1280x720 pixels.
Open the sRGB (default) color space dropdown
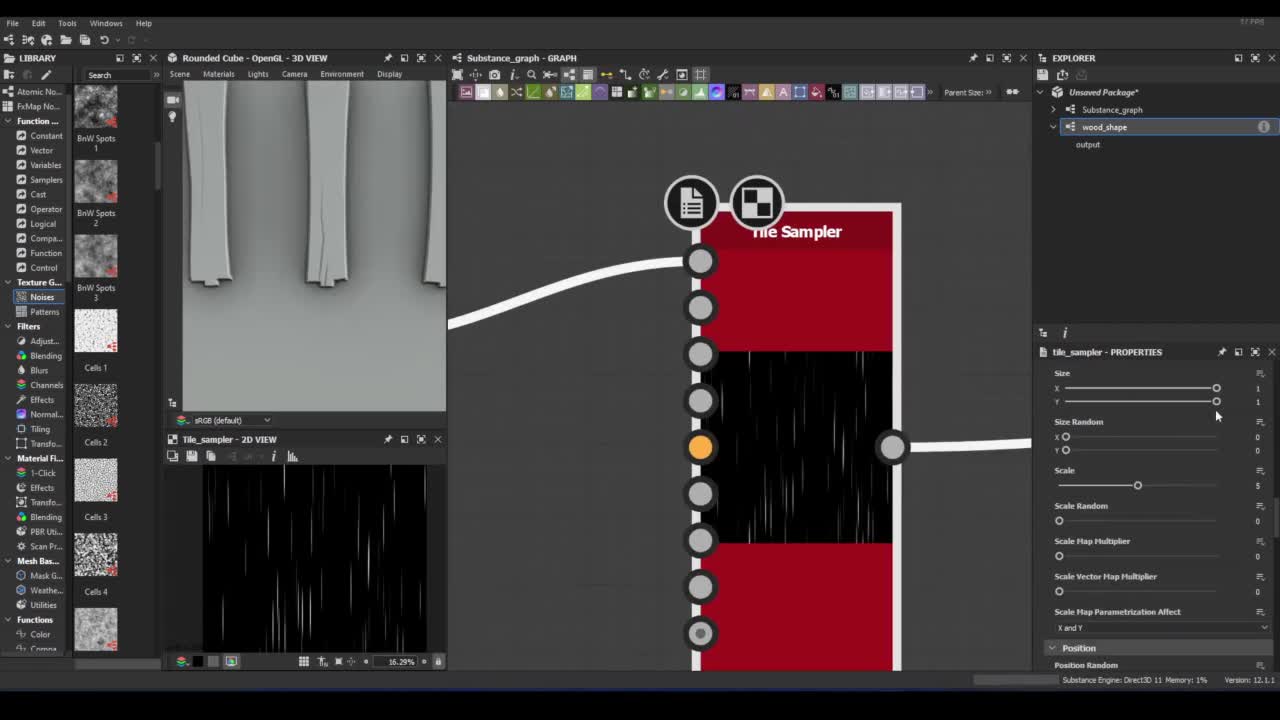point(224,420)
